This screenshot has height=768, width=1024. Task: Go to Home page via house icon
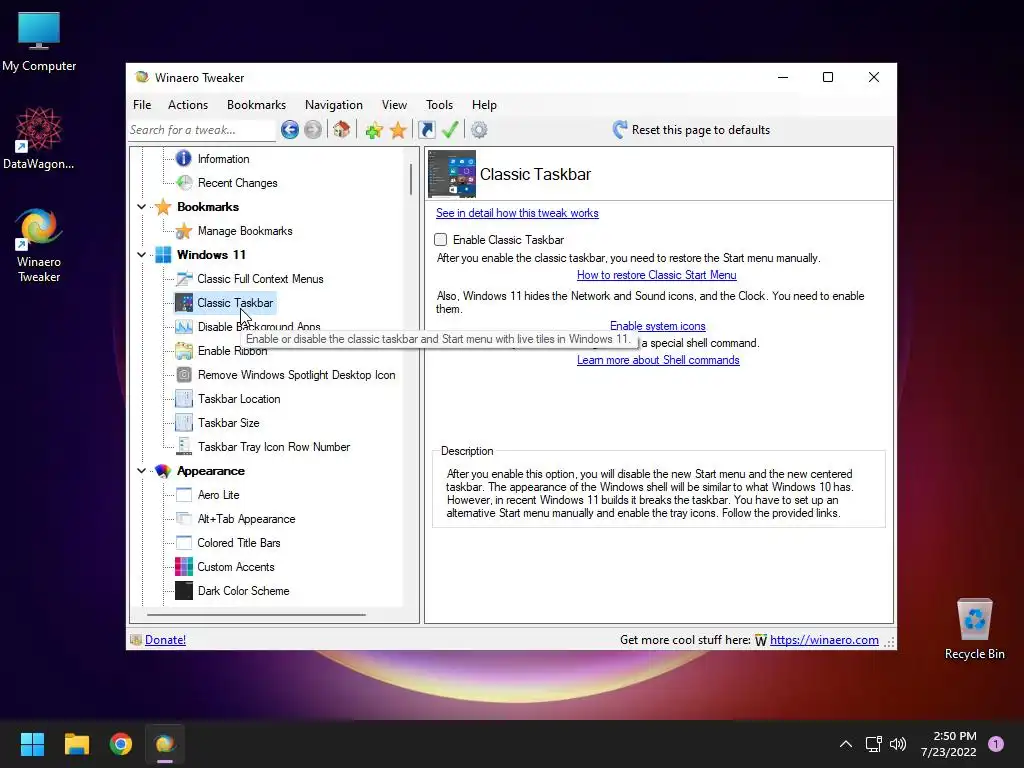pyautogui.click(x=342, y=130)
